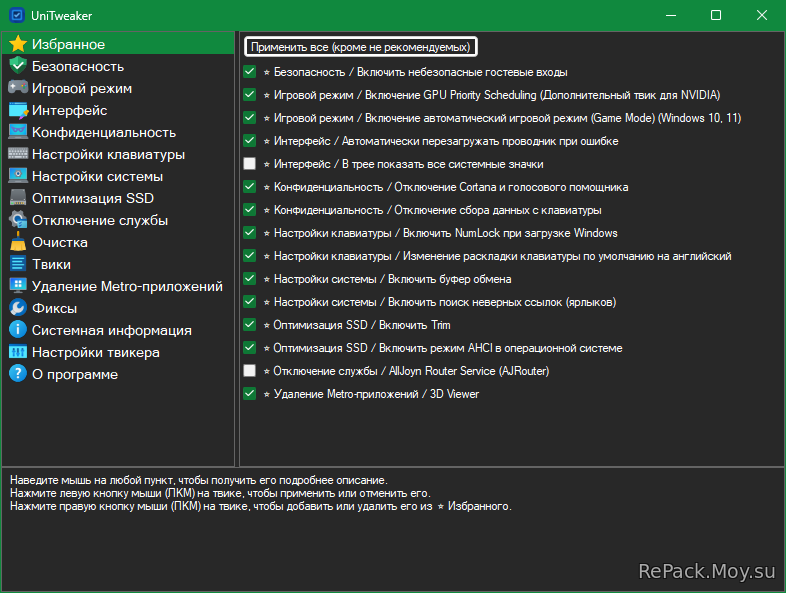Viewport: 786px width, 593px height.
Task: Click 'Включить буфер обмена' tweak label
Action: 392,279
